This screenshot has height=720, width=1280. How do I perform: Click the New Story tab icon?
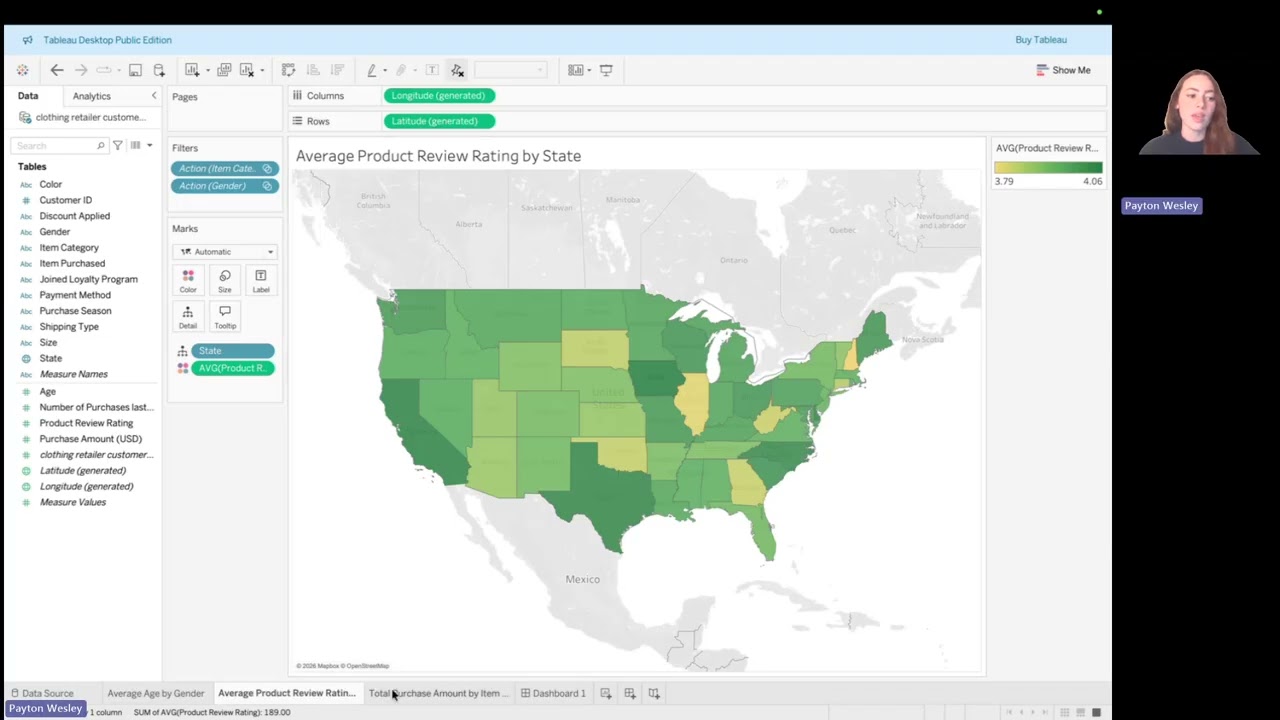(x=654, y=693)
